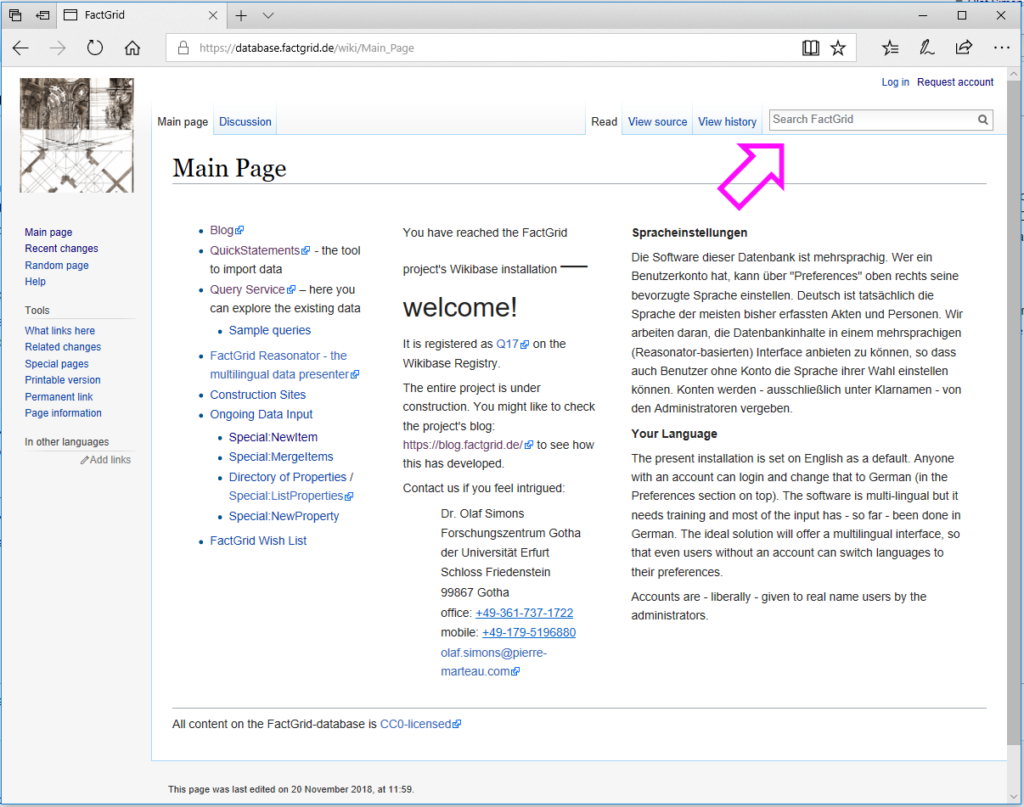This screenshot has height=807, width=1024.
Task: Expand the tab preview chevron
Action: (x=268, y=15)
